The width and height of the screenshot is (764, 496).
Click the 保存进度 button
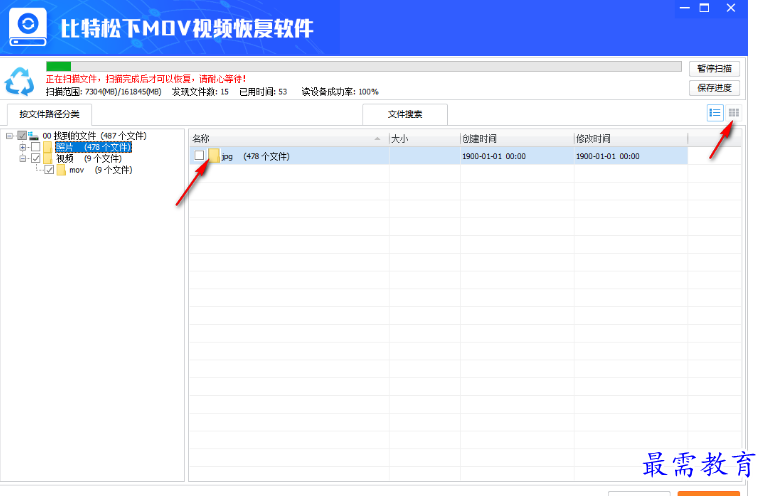tap(714, 88)
